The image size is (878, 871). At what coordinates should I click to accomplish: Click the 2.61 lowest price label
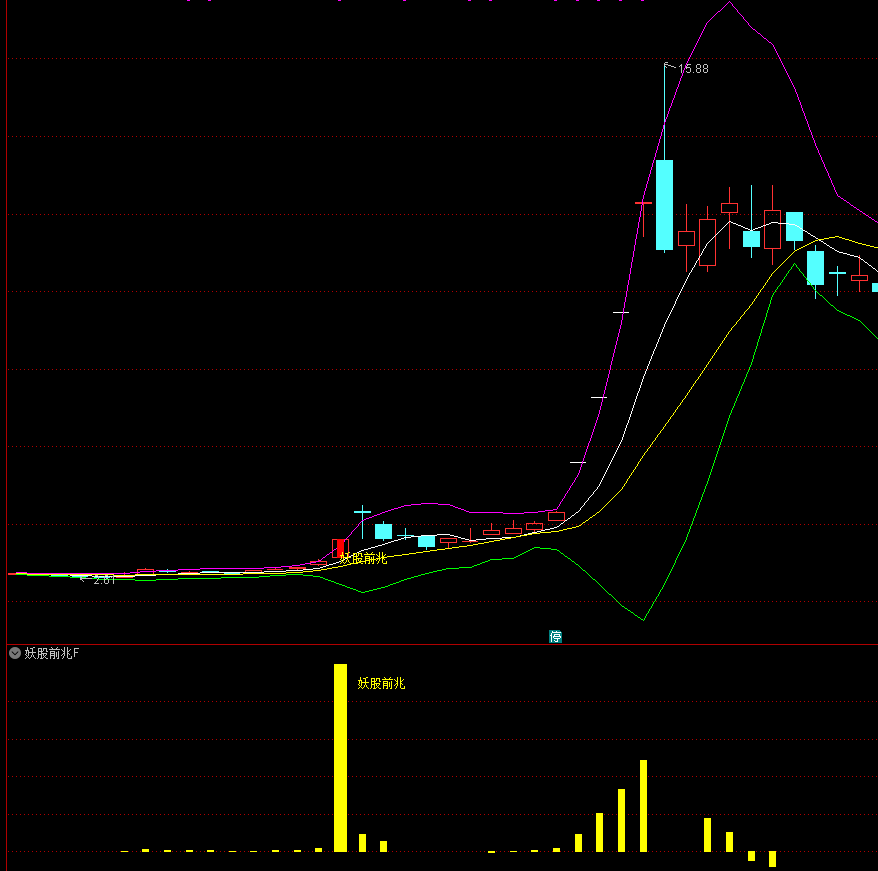(x=104, y=579)
